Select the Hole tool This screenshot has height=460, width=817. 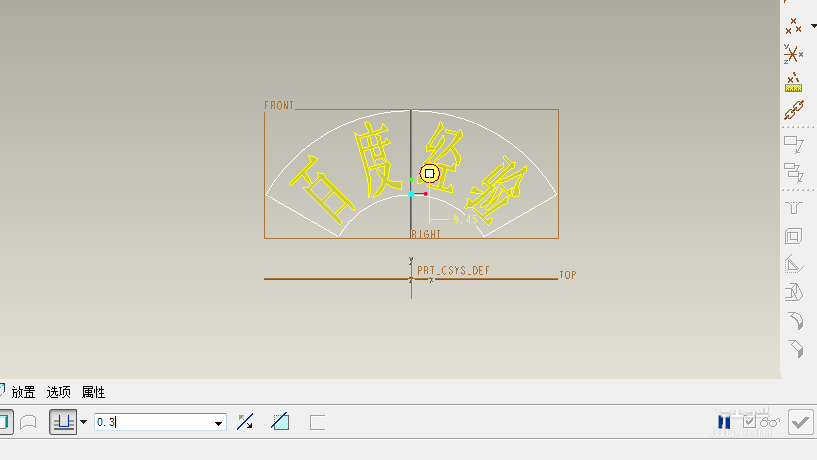[794, 208]
